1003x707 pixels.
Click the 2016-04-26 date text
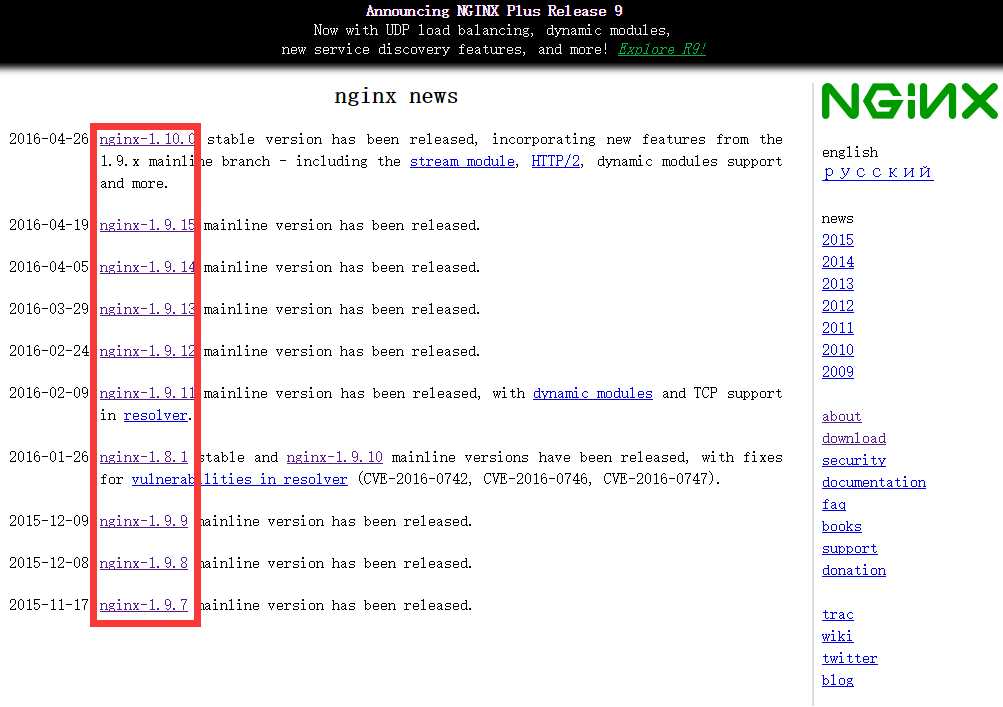pyautogui.click(x=49, y=139)
